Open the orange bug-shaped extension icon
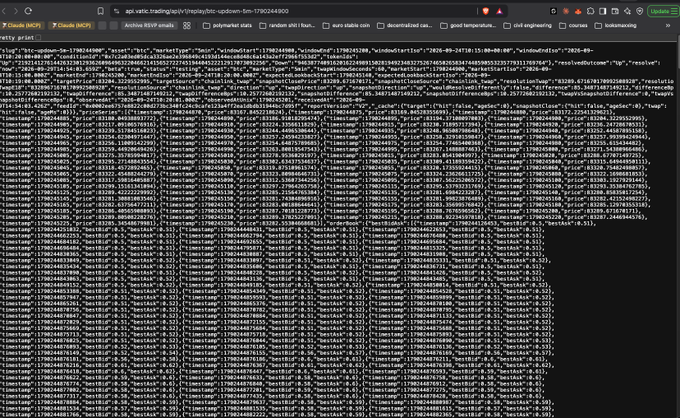Viewport: 680px width, 418px height. click(x=566, y=11)
